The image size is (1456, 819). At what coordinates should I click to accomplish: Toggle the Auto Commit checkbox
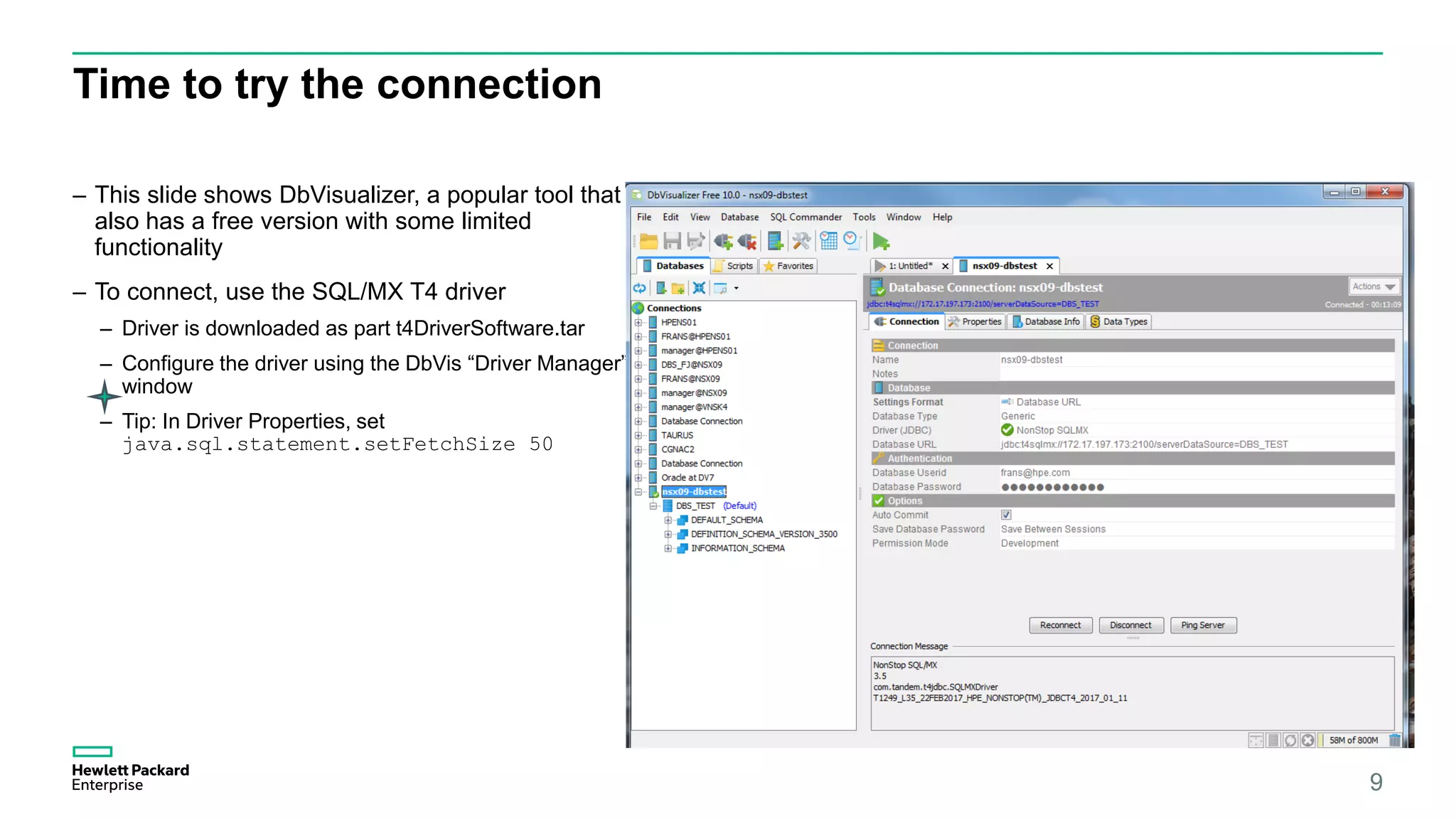tap(1006, 515)
